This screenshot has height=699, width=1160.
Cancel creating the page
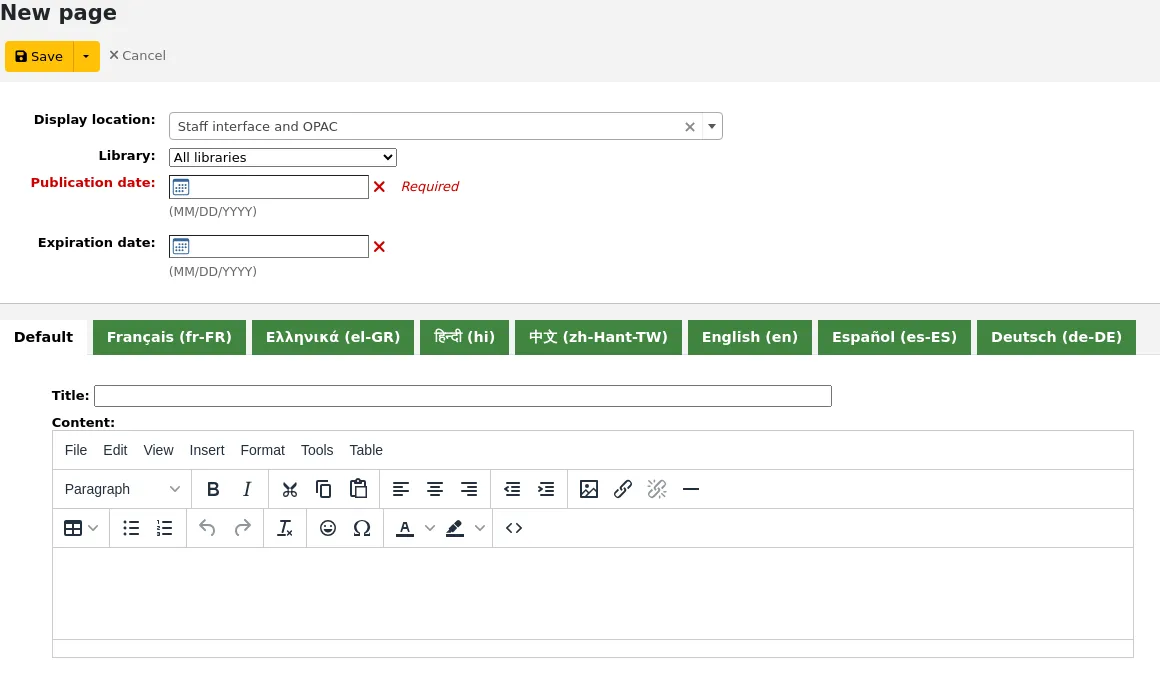coord(138,55)
